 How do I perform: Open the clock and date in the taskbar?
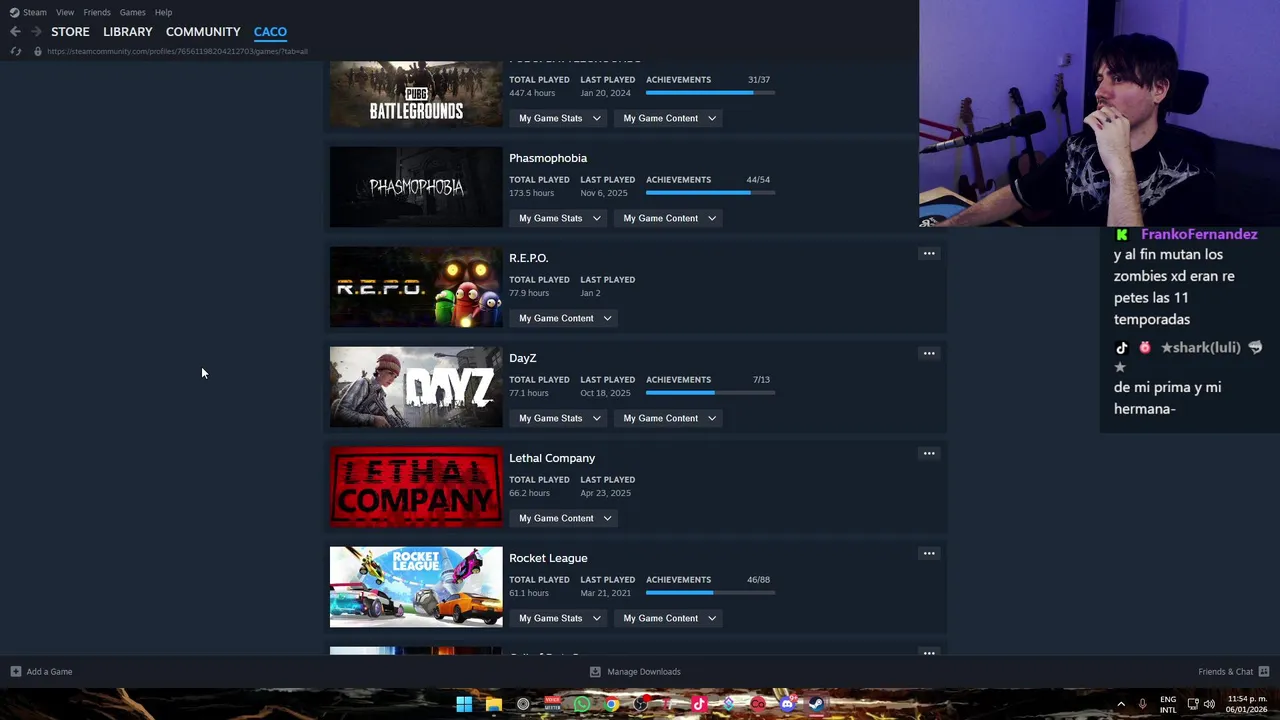click(1246, 704)
